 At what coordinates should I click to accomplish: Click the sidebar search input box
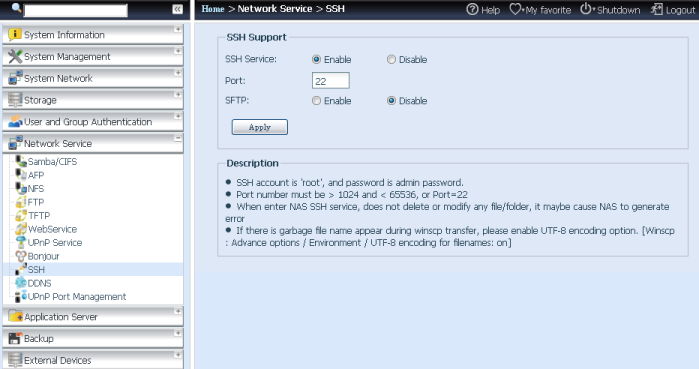coord(75,10)
